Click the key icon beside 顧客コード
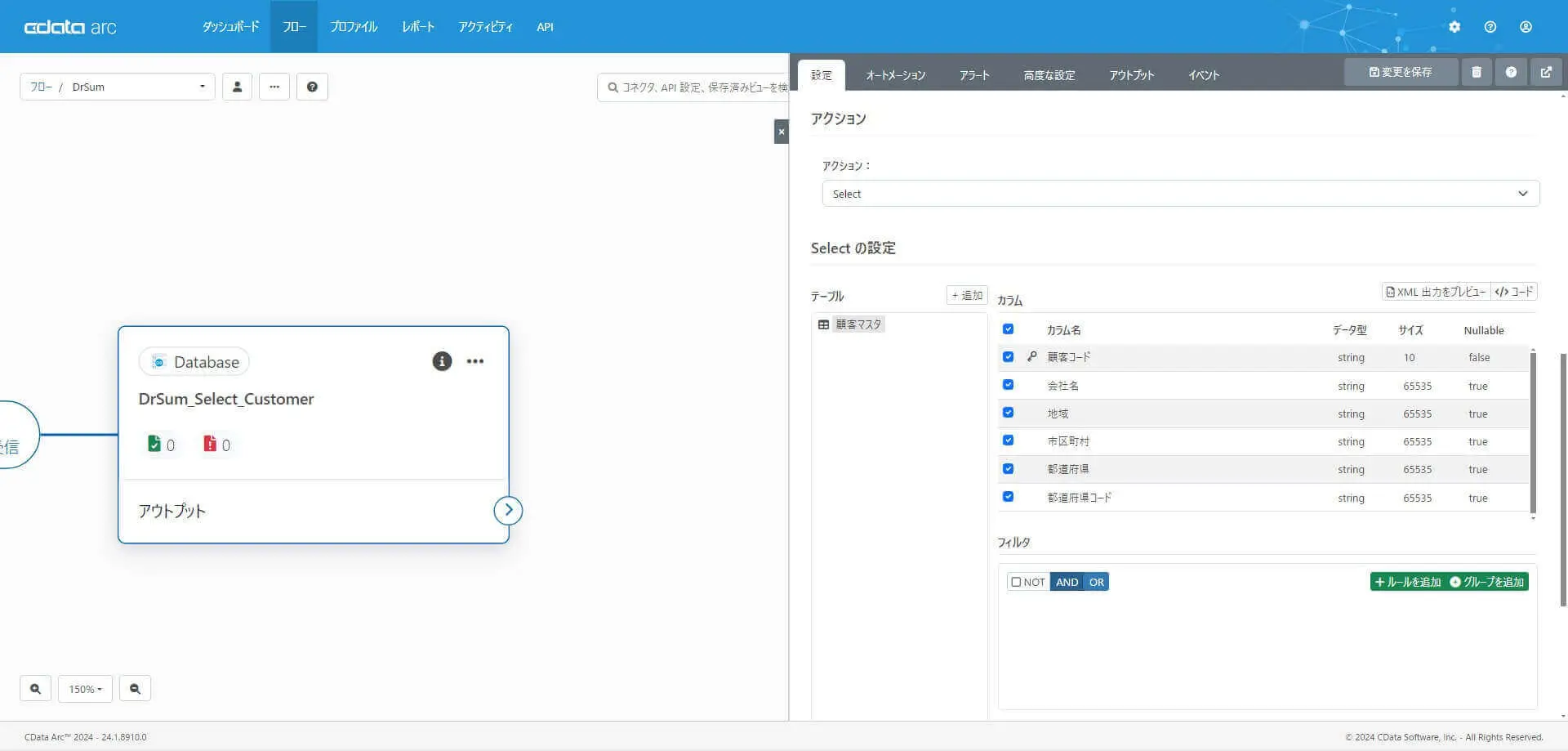The height and width of the screenshot is (751, 1568). pyautogui.click(x=1032, y=357)
